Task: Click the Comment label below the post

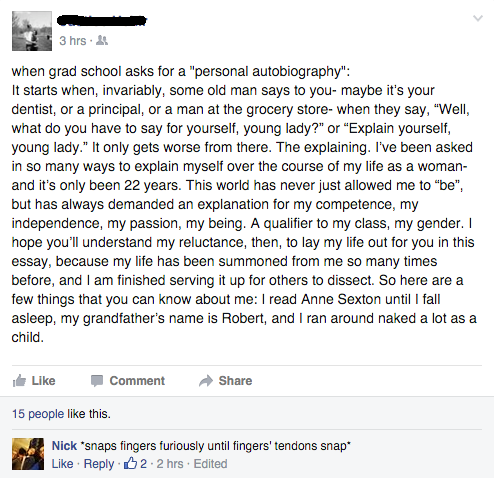Action: click(x=137, y=381)
